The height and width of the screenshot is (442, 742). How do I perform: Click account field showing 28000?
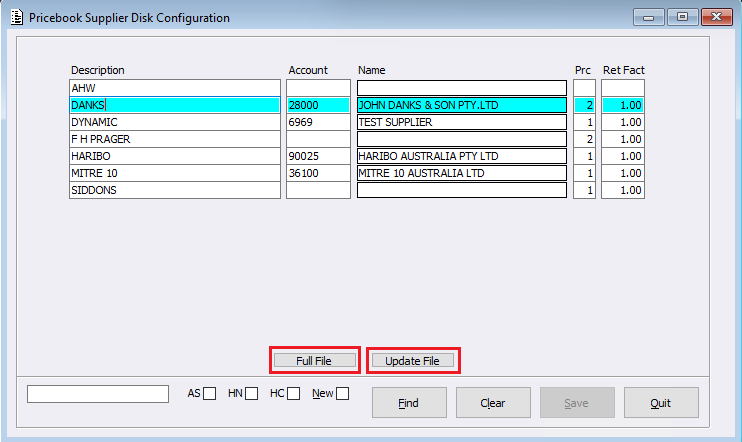(x=318, y=105)
